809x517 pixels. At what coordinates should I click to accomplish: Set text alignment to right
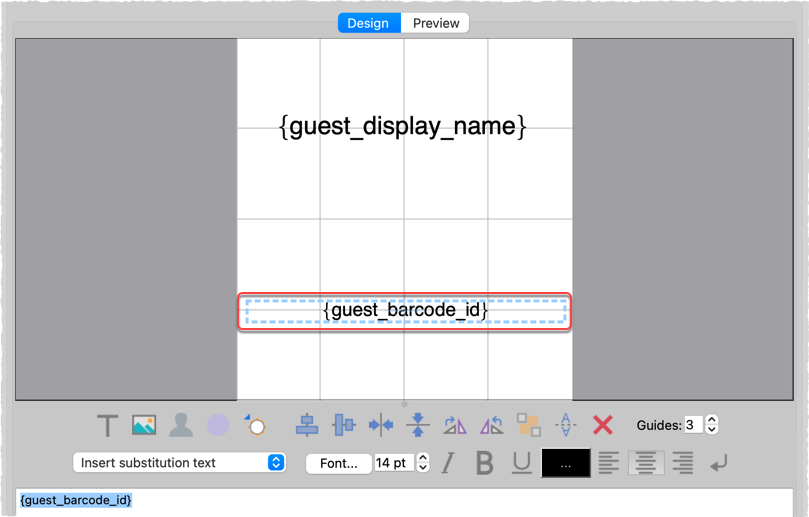(x=683, y=463)
